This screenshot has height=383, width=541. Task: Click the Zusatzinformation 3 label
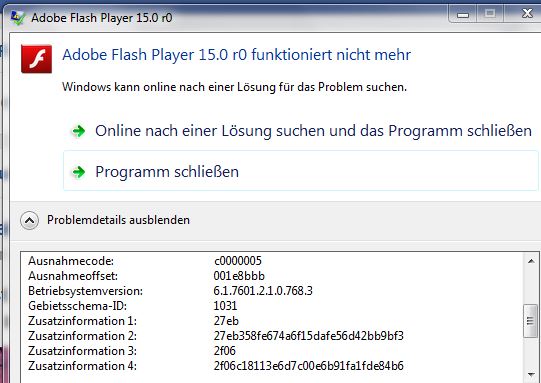(82, 351)
